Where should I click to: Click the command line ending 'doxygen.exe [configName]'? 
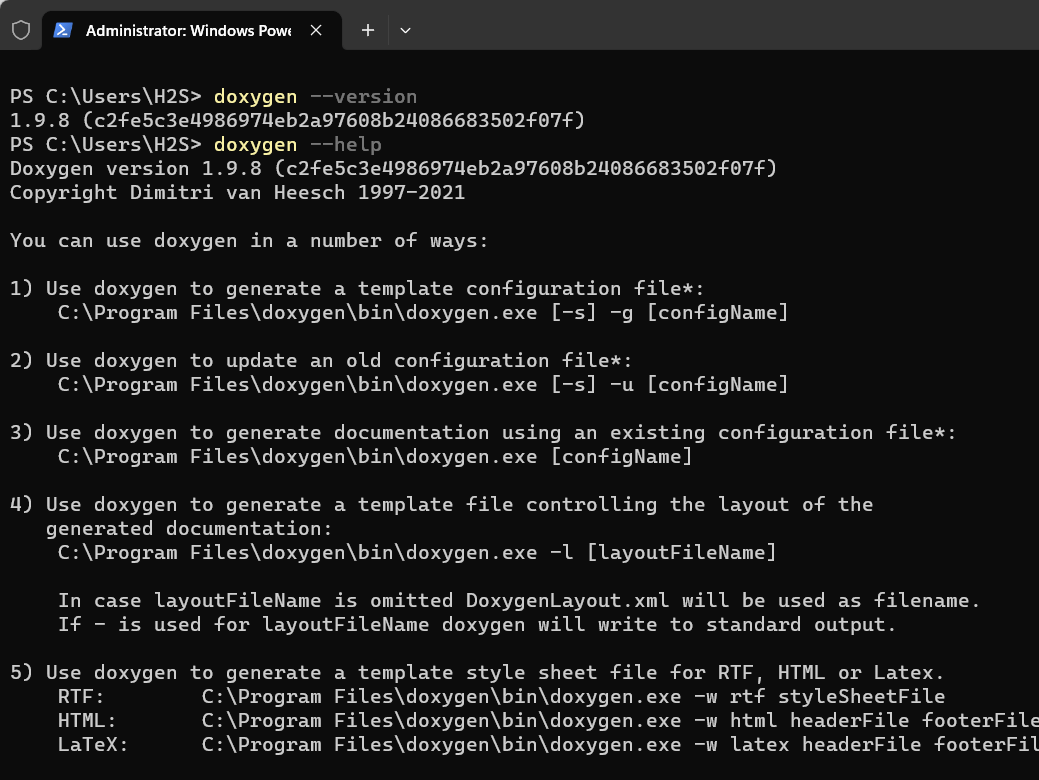pos(375,457)
